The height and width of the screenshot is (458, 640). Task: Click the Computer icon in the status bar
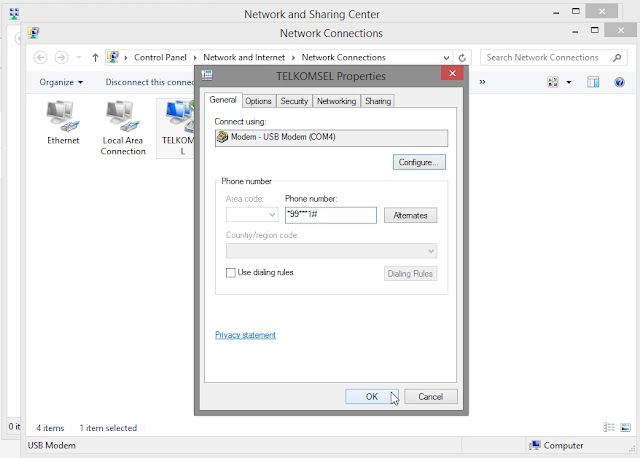coord(535,445)
